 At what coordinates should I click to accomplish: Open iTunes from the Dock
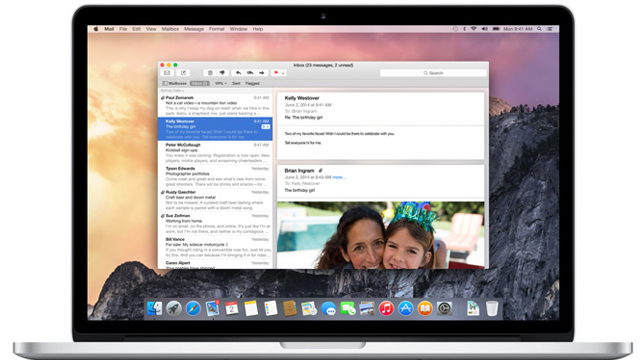(x=386, y=309)
